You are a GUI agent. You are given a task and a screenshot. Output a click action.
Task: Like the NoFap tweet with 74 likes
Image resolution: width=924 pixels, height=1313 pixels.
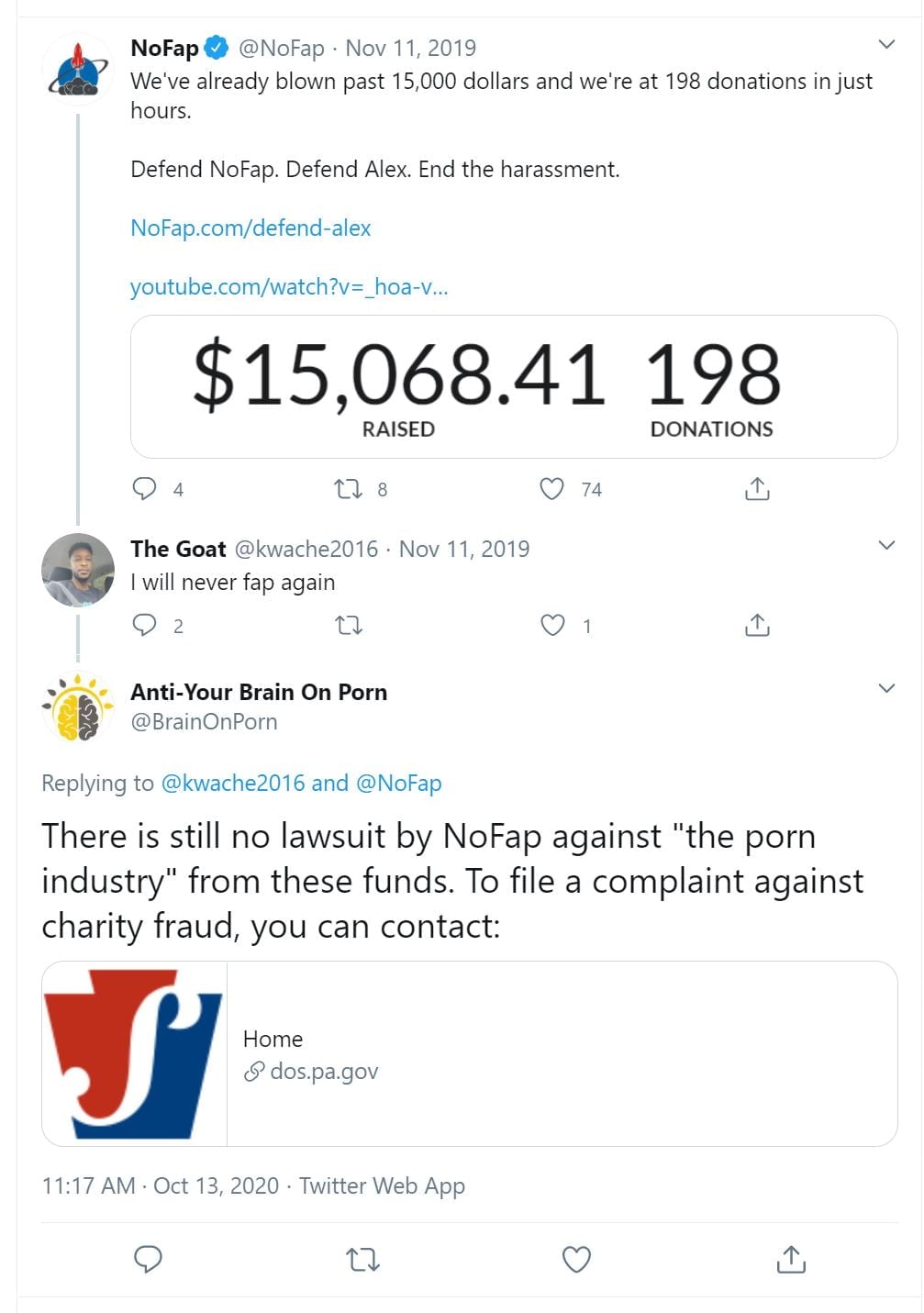551,489
